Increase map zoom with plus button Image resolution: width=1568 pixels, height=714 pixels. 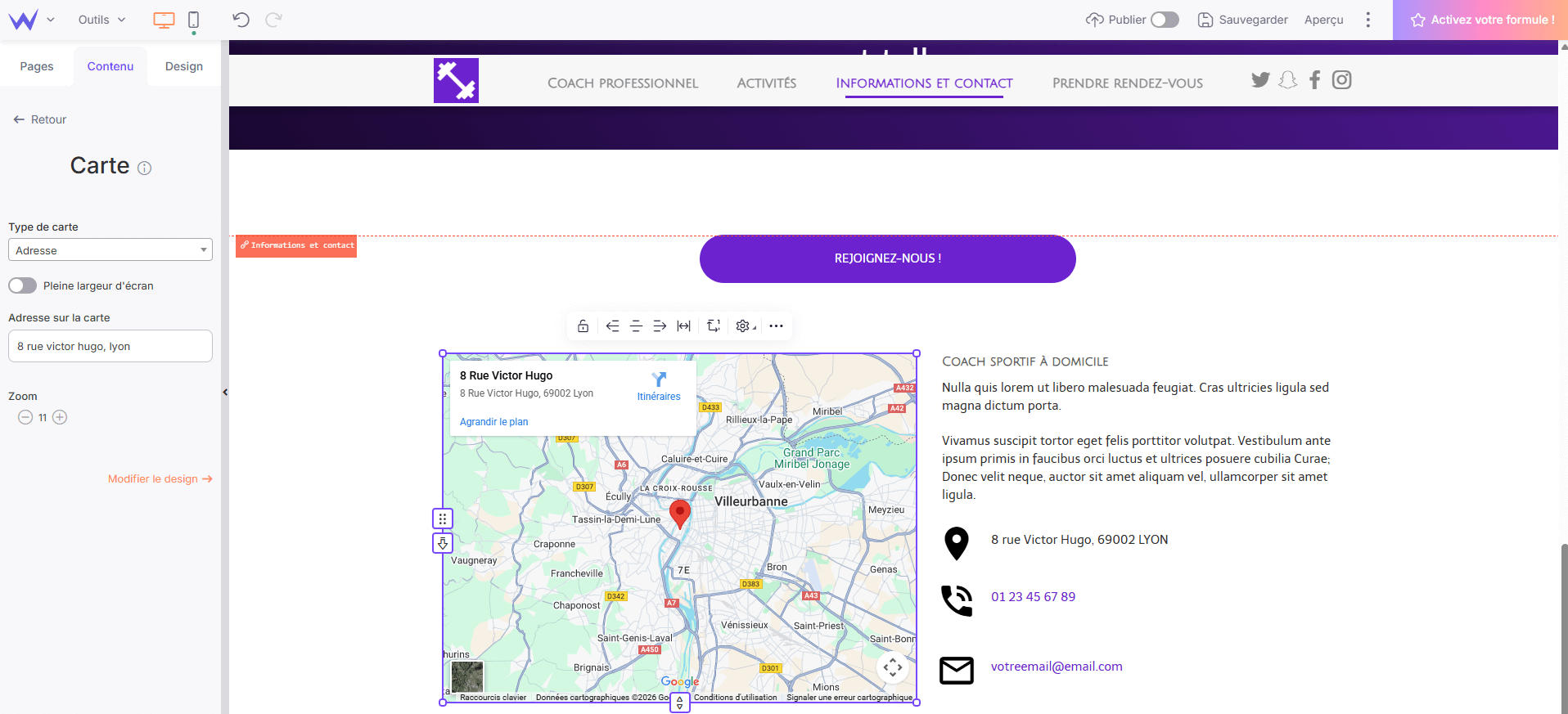point(60,417)
